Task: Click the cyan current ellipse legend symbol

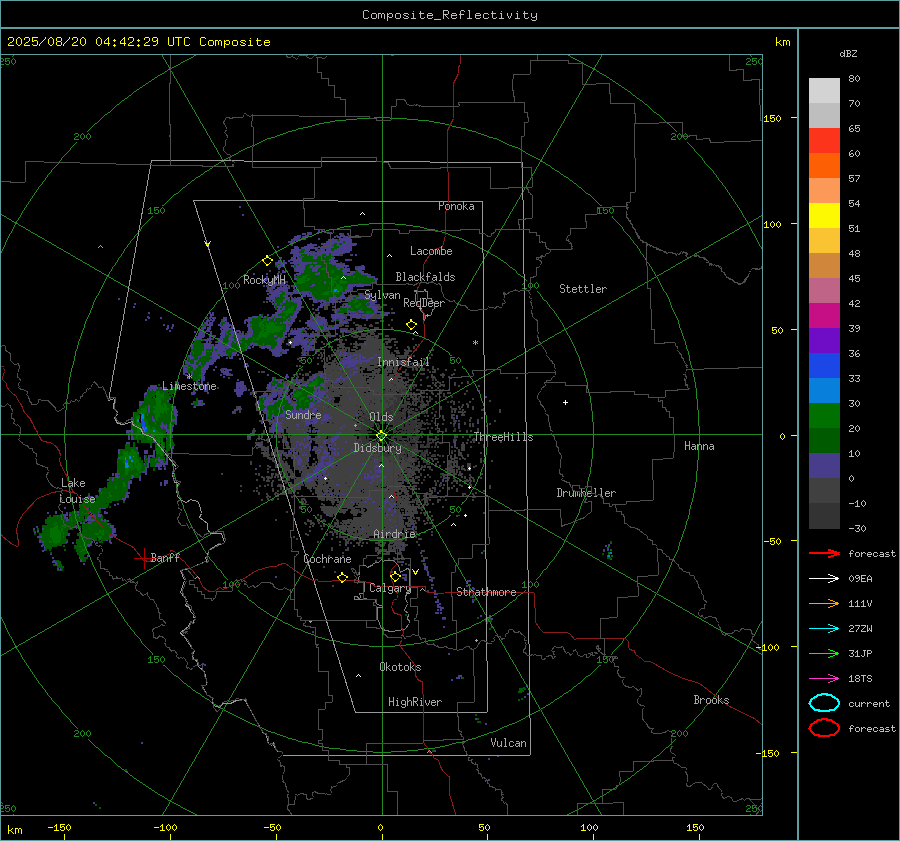Action: [x=824, y=703]
